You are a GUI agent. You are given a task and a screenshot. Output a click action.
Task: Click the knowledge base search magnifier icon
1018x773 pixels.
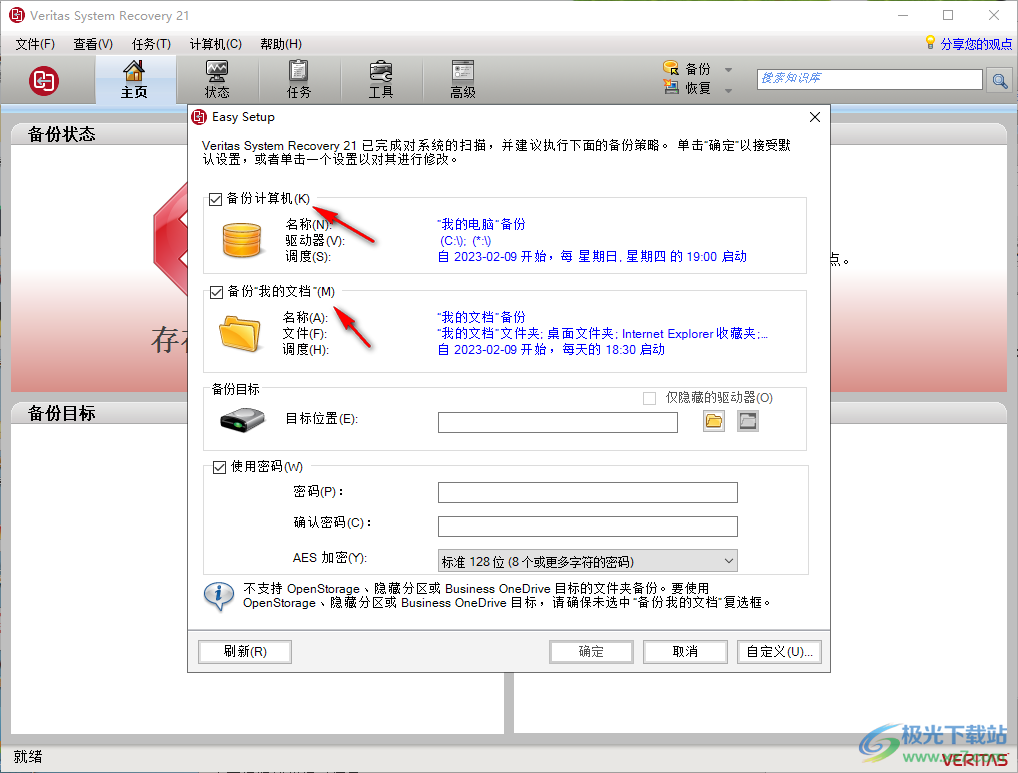(999, 80)
